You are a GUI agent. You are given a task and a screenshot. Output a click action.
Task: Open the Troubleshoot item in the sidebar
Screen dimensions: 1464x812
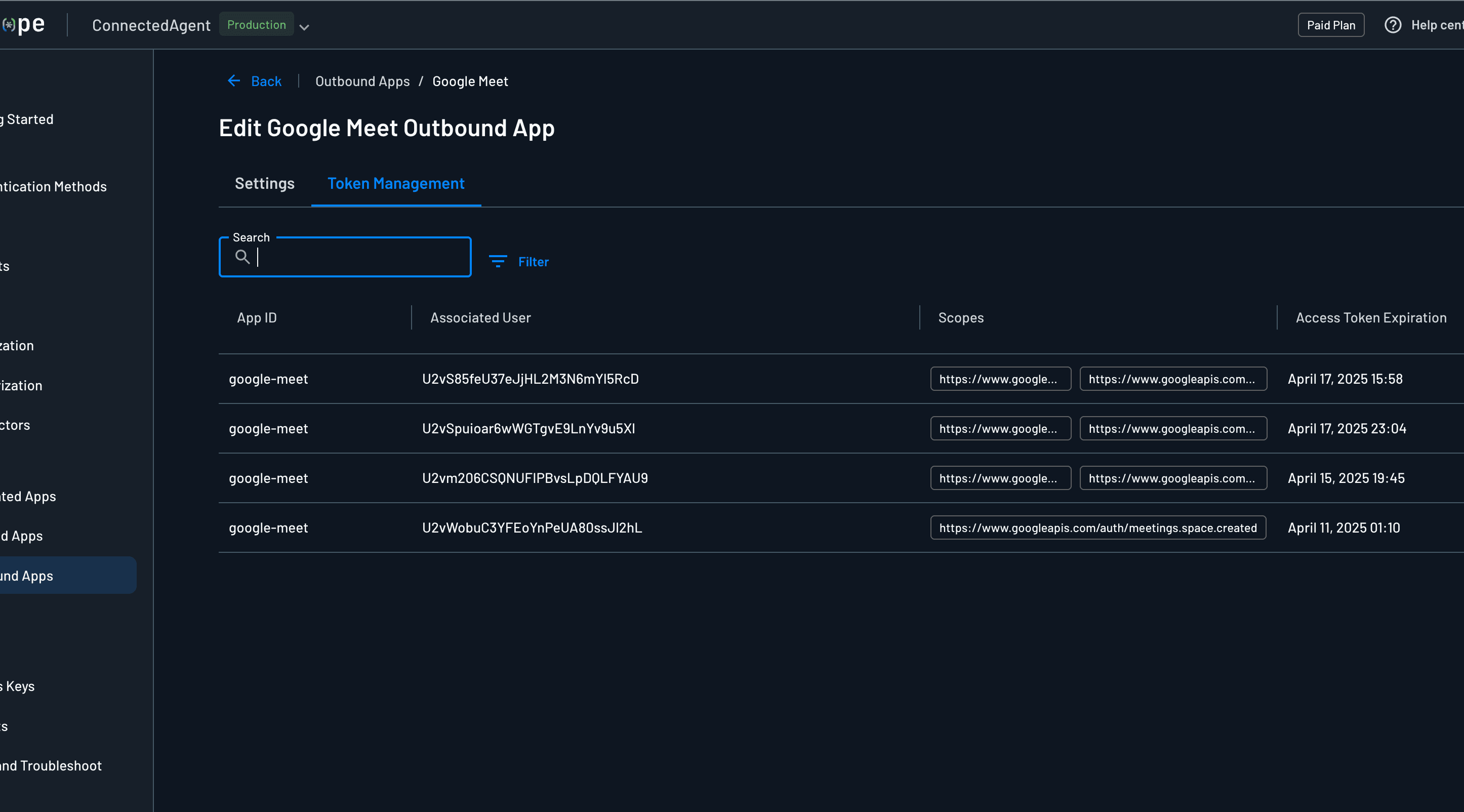pos(51,765)
